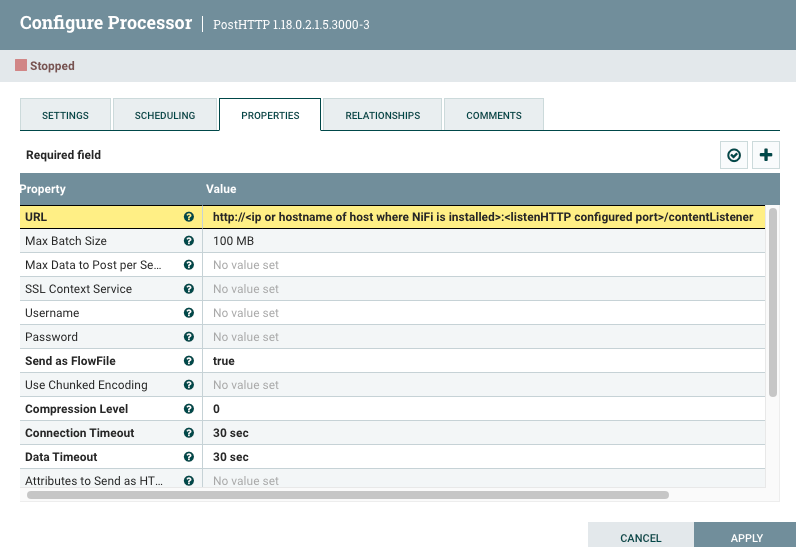The image size is (796, 547).
Task: Select the SSL Context Service property name
Action: [x=79, y=289]
